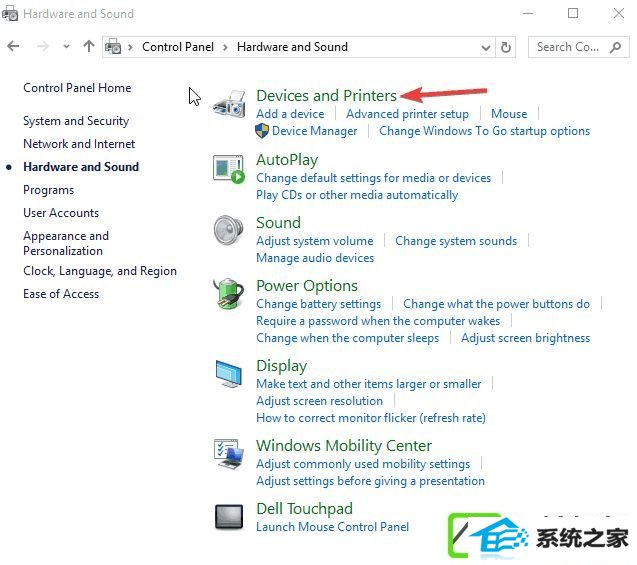The height and width of the screenshot is (565, 637).
Task: Click the address bar Control Panel icon
Action: click(x=113, y=47)
